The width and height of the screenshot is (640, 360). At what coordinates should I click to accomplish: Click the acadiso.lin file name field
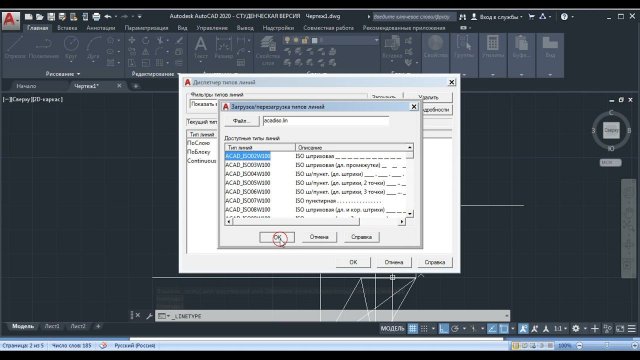[326, 121]
